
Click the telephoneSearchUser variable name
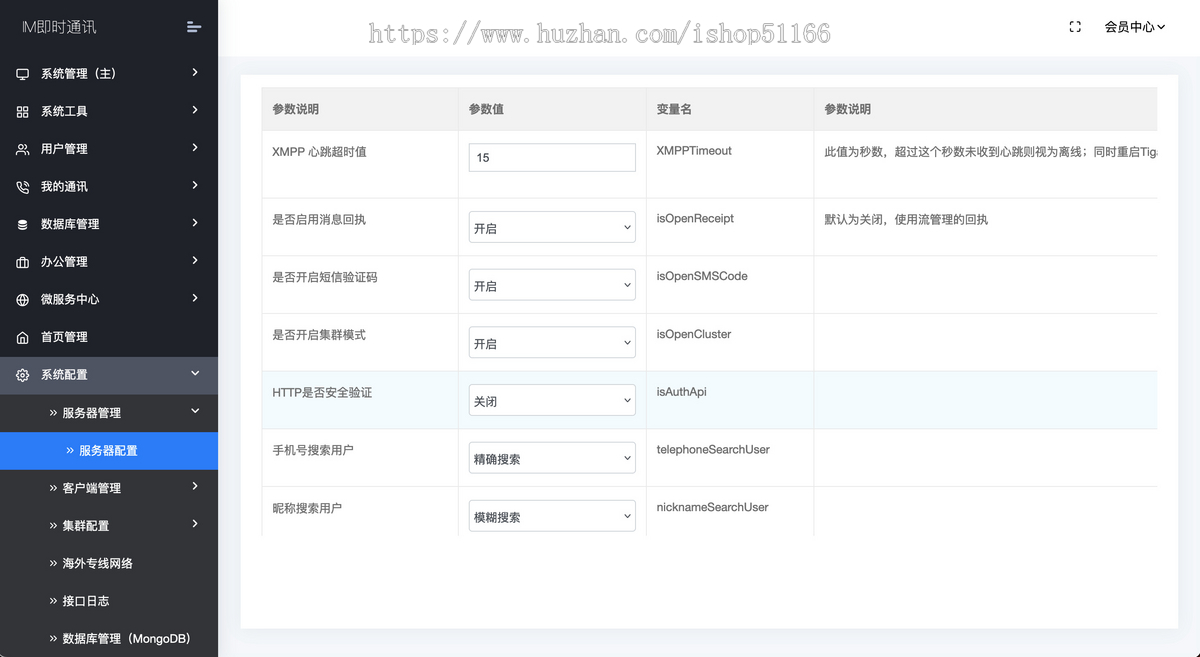[713, 450]
